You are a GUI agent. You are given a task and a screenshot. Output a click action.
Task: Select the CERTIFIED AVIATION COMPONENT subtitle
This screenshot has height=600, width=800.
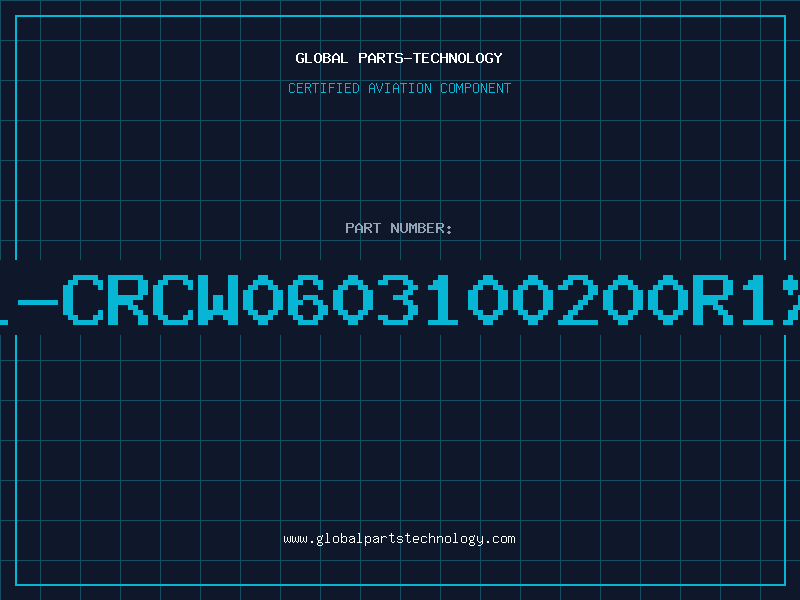(x=399, y=88)
